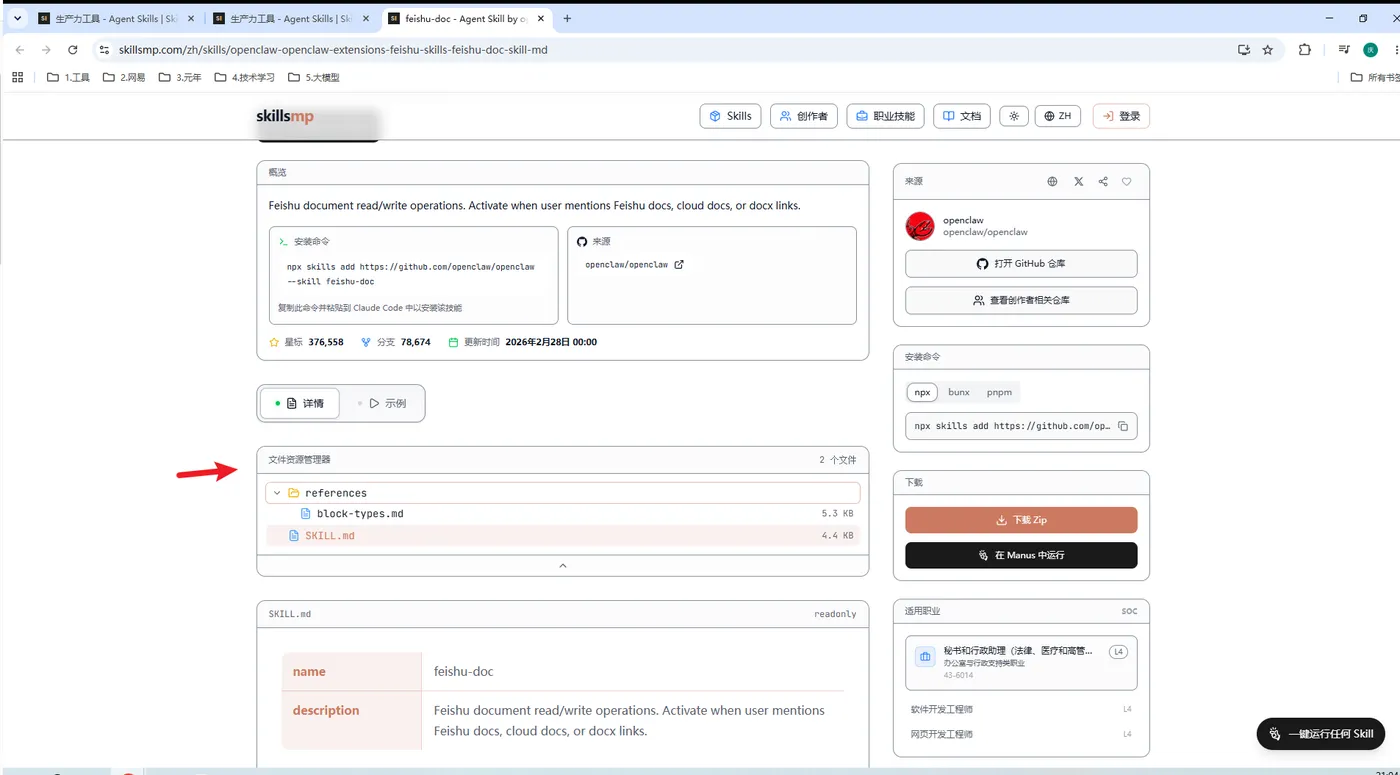The width and height of the screenshot is (1400, 775).
Task: Open the 所有书签 all-bookmarks folder
Action: [1375, 77]
